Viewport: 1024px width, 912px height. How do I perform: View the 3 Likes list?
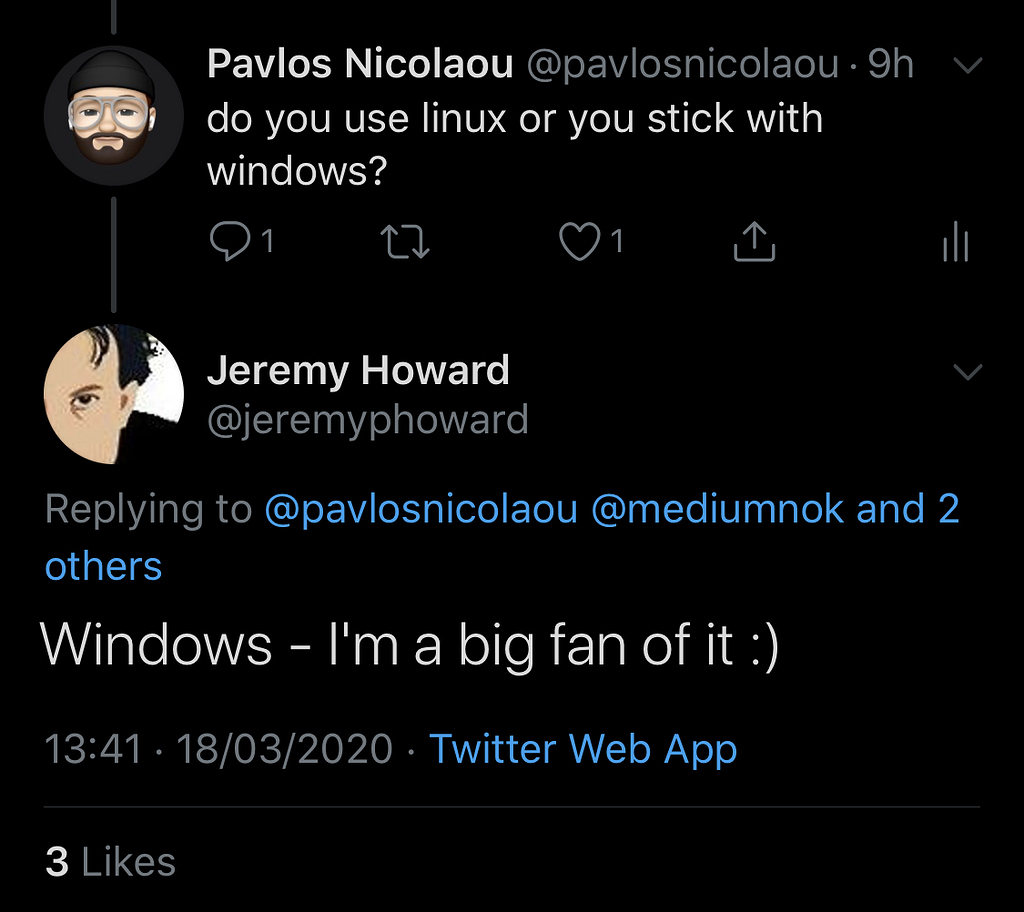point(110,862)
